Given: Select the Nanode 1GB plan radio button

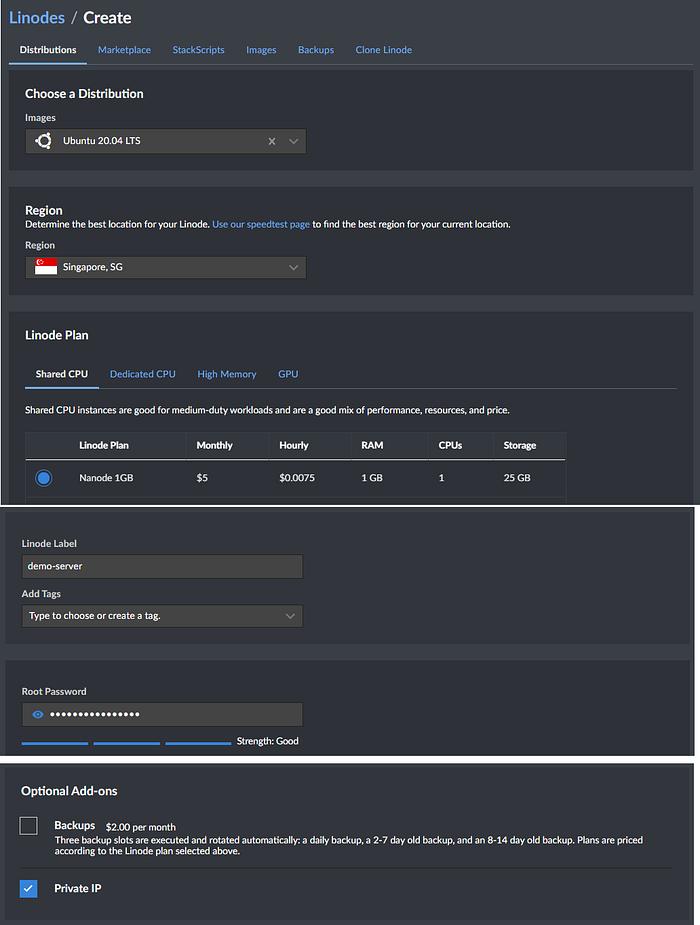Looking at the screenshot, I should click(44, 478).
